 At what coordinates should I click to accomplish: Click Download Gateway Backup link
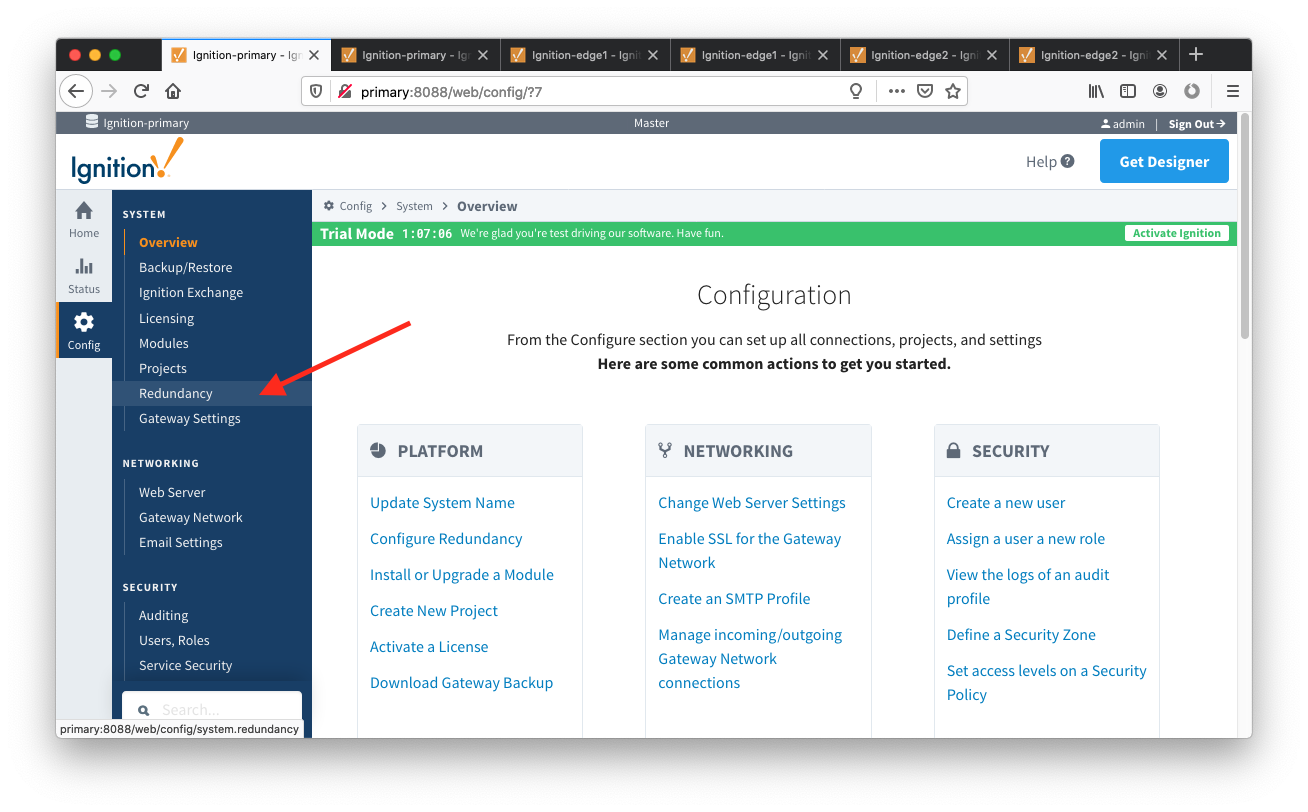click(461, 683)
